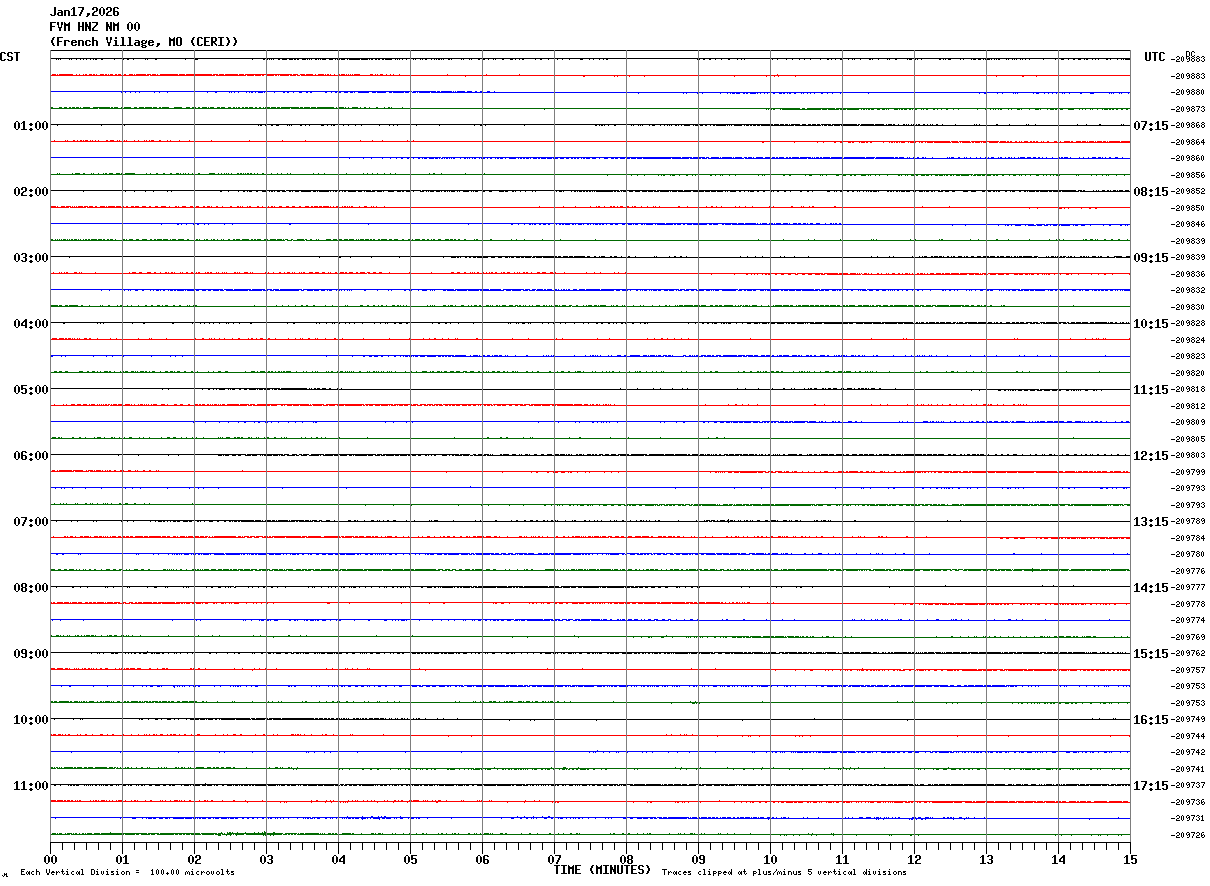Viewport: 1210px width, 886px height.
Task: Click minute '15' on the time axis
Action: 1130,859
